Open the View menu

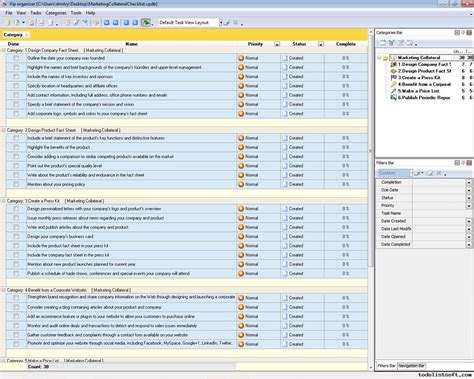click(21, 13)
